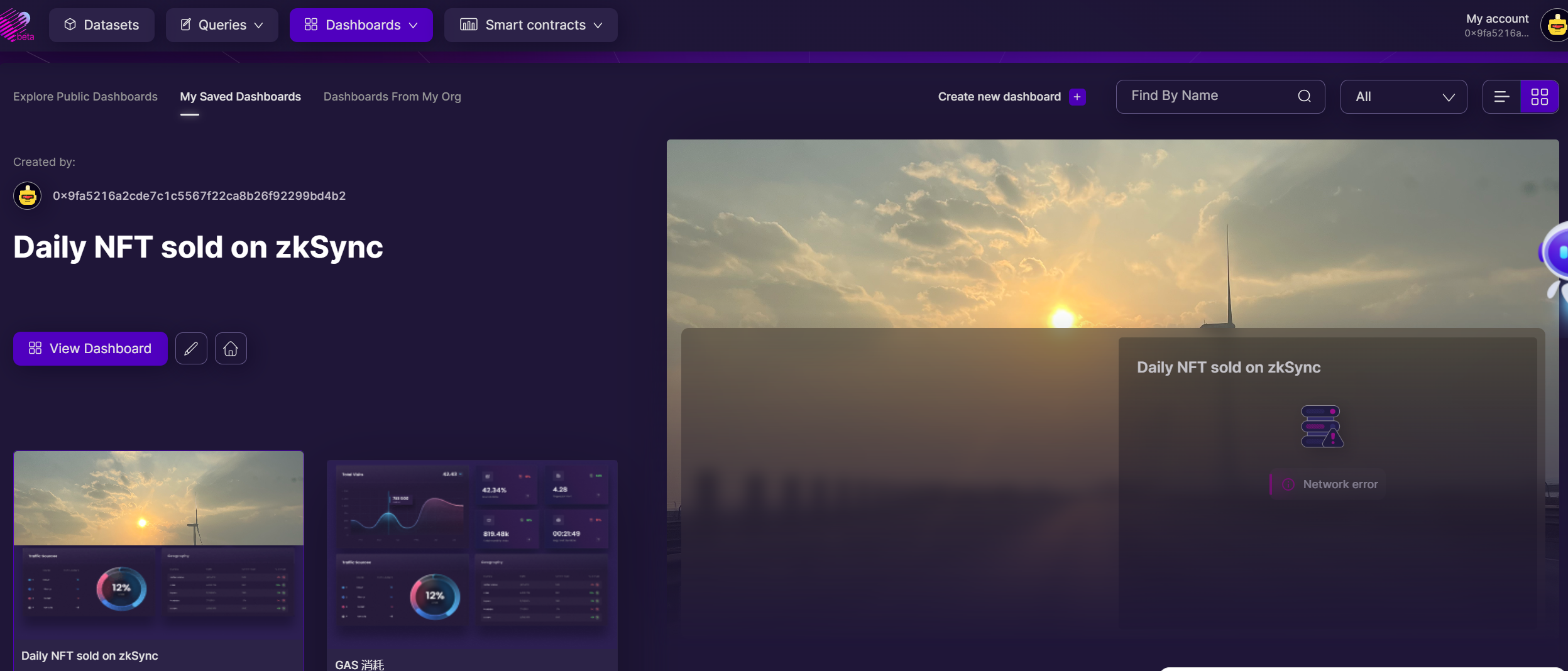Click the preview panel chart title
This screenshot has width=1568, height=671.
[1229, 368]
